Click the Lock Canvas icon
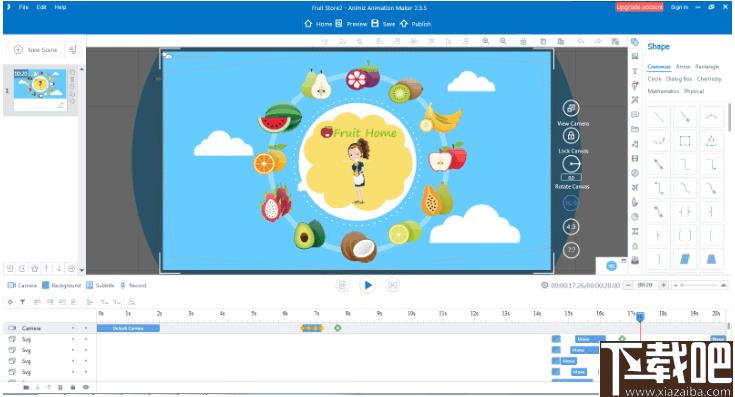 570,136
